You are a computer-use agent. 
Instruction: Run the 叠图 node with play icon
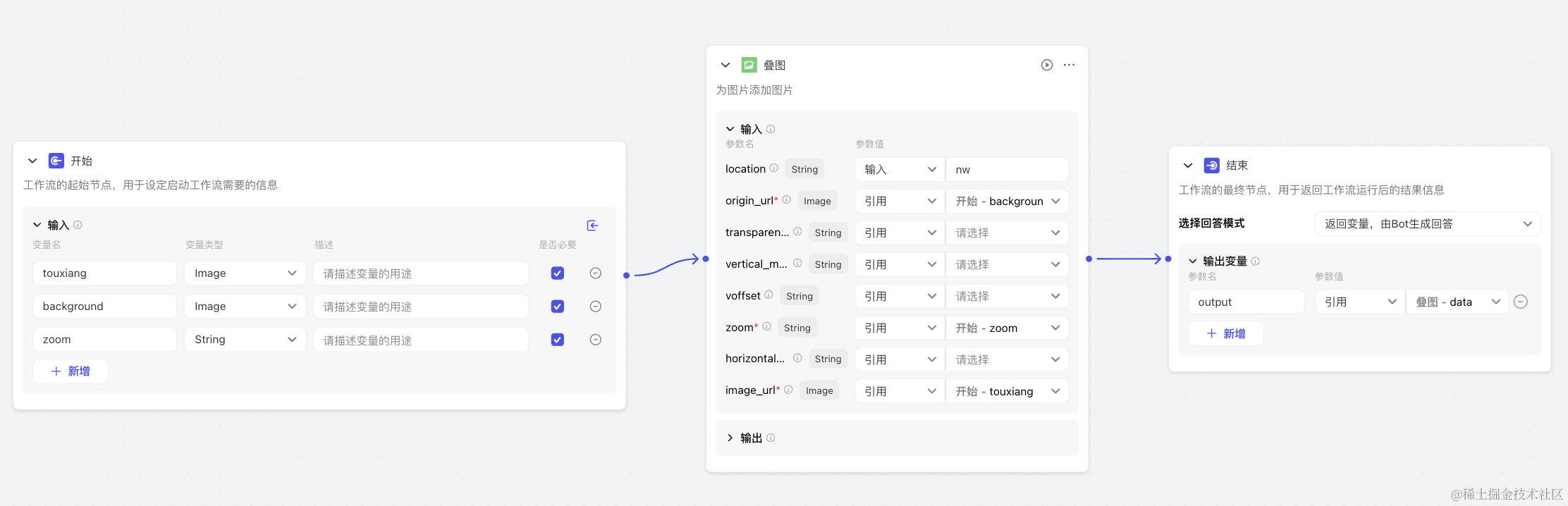click(x=1047, y=65)
